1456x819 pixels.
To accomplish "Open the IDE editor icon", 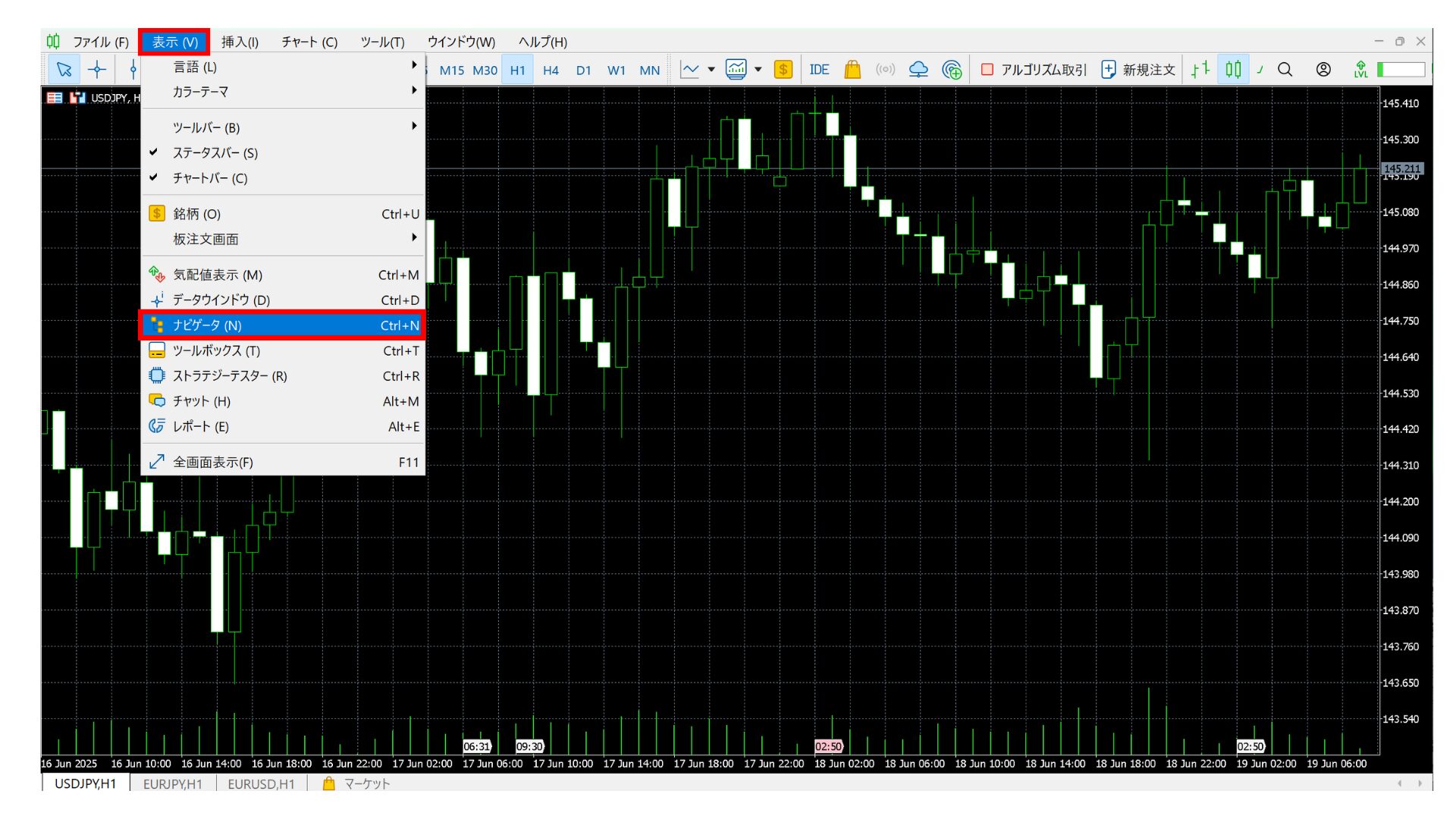I will point(819,70).
